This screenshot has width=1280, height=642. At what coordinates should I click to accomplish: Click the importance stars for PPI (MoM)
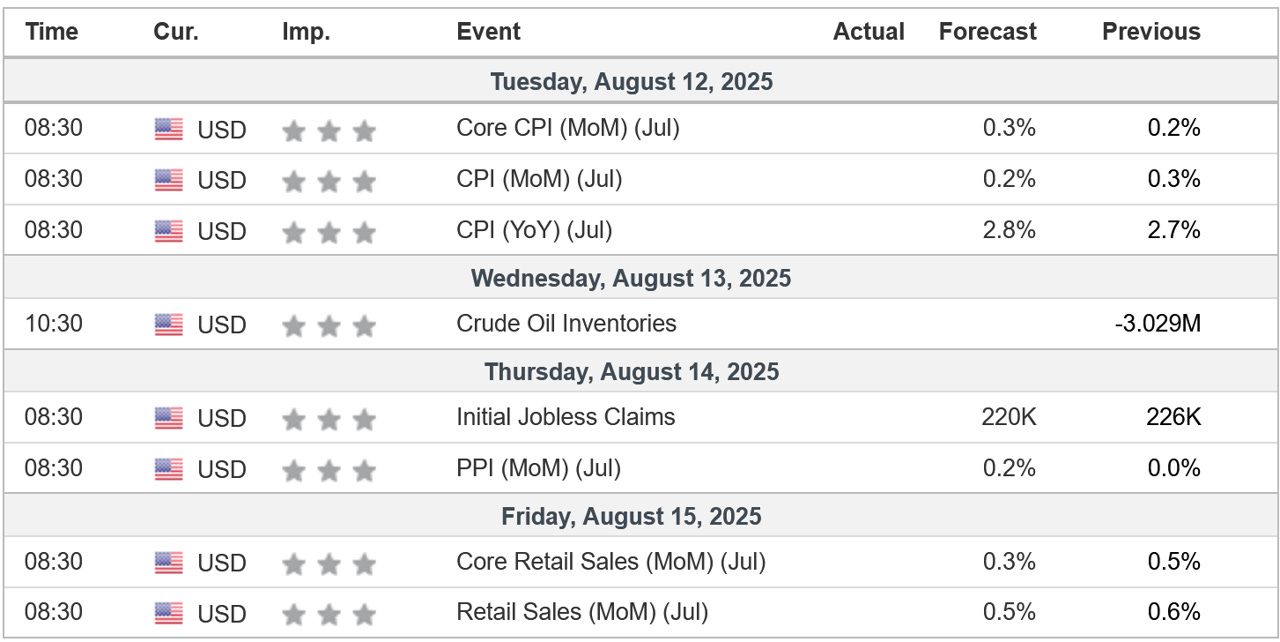click(x=329, y=470)
